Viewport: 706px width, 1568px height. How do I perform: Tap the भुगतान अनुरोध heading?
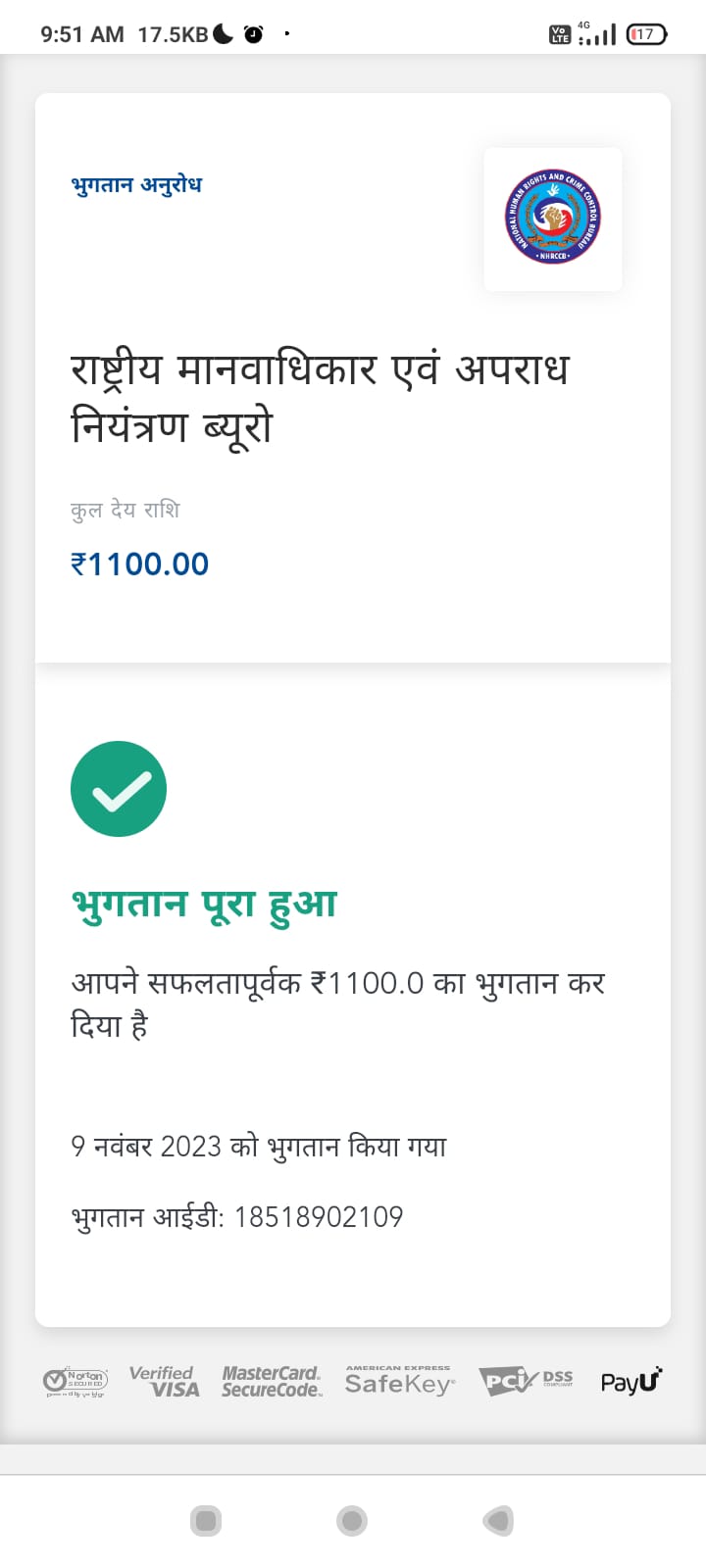[x=136, y=185]
